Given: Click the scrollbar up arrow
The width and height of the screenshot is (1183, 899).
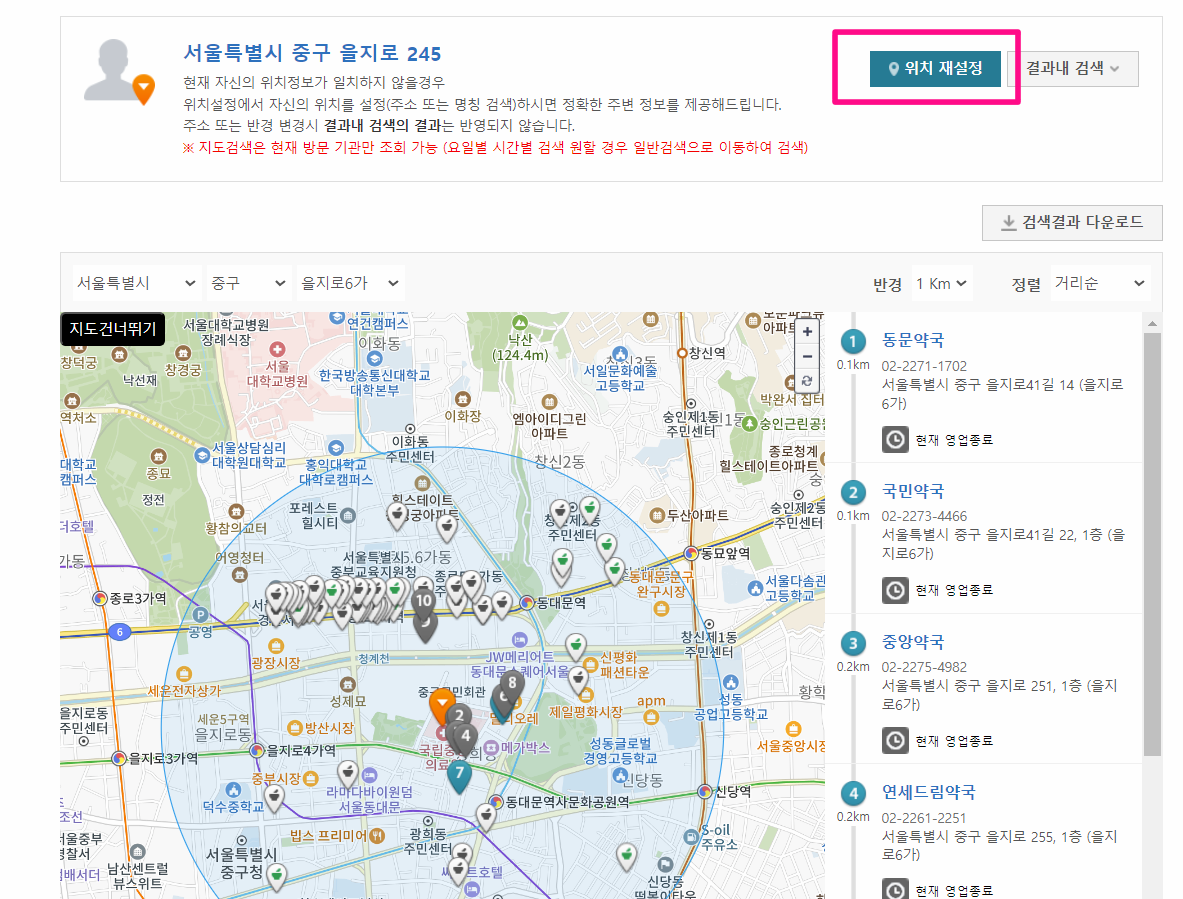Looking at the screenshot, I should point(1152,324).
